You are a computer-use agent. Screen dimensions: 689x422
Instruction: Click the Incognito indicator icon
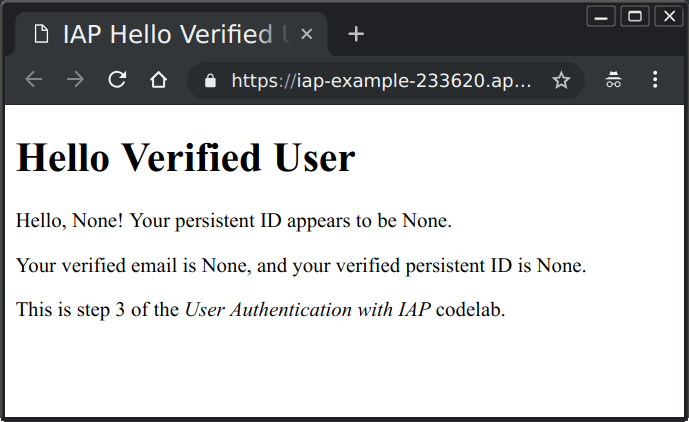[614, 80]
